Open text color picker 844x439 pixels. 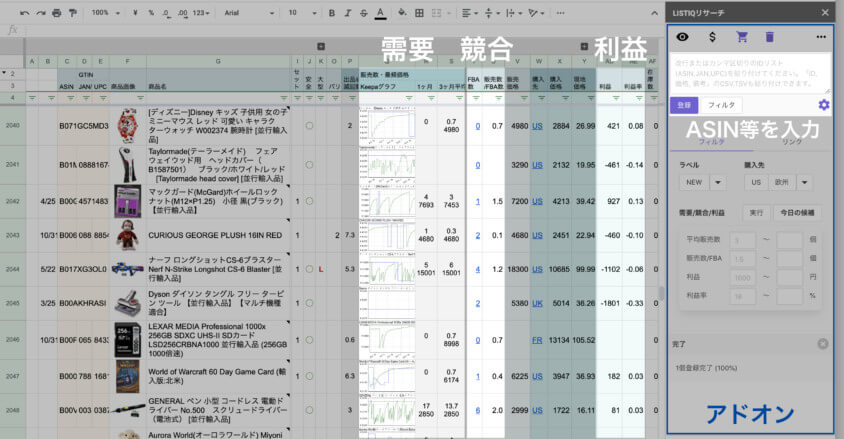click(381, 13)
